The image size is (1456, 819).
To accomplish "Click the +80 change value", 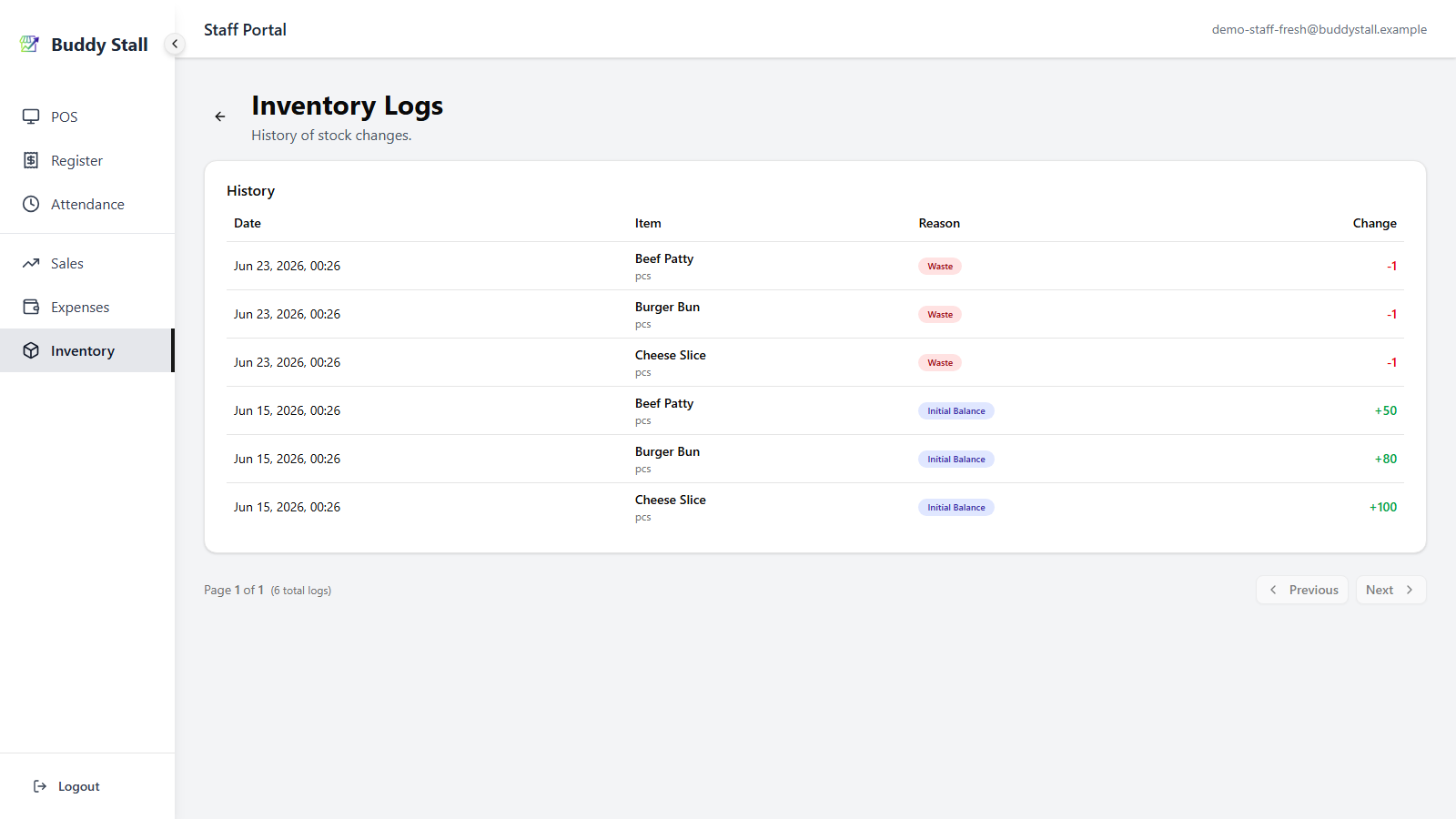I will coord(1385,459).
